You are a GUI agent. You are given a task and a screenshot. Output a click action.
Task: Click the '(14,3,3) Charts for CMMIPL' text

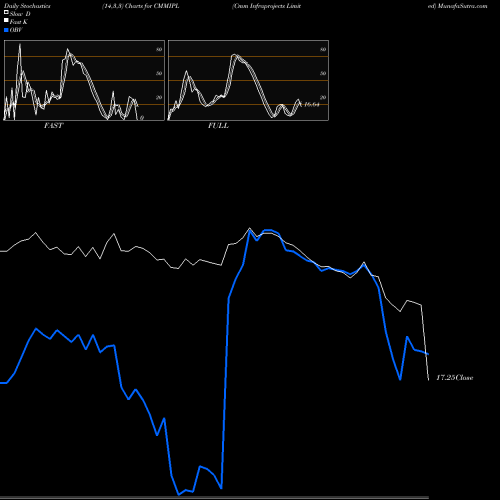(x=141, y=6)
